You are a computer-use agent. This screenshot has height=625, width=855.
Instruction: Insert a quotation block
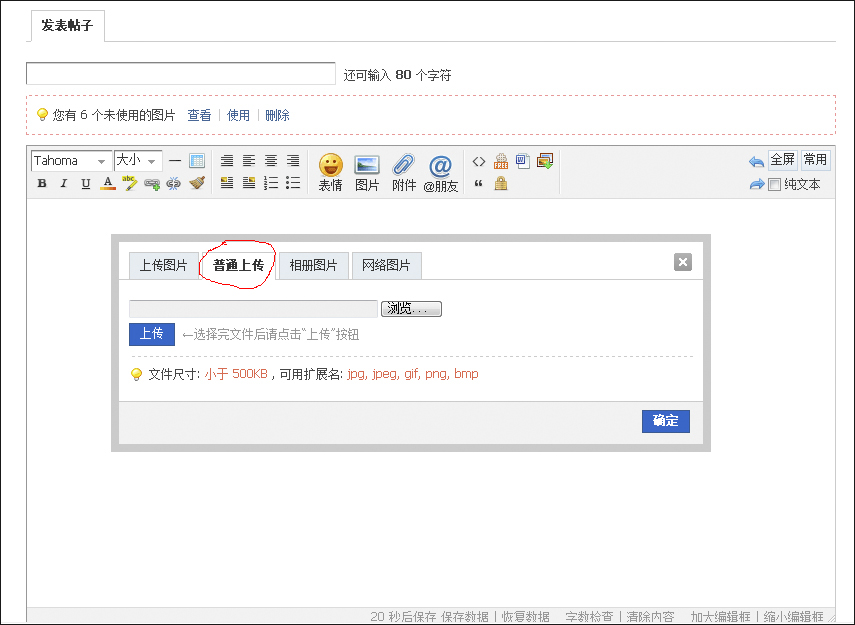479,184
